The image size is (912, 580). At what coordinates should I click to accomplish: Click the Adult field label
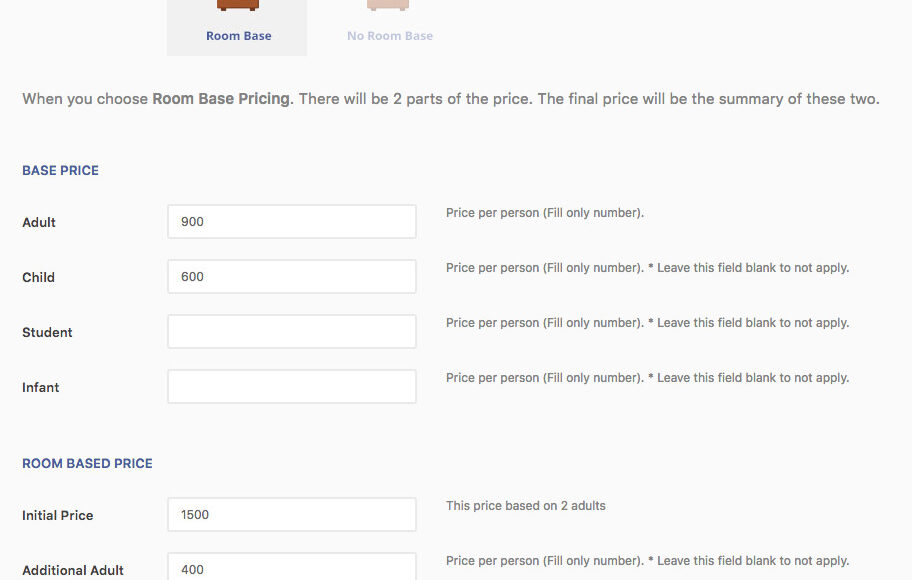39,222
